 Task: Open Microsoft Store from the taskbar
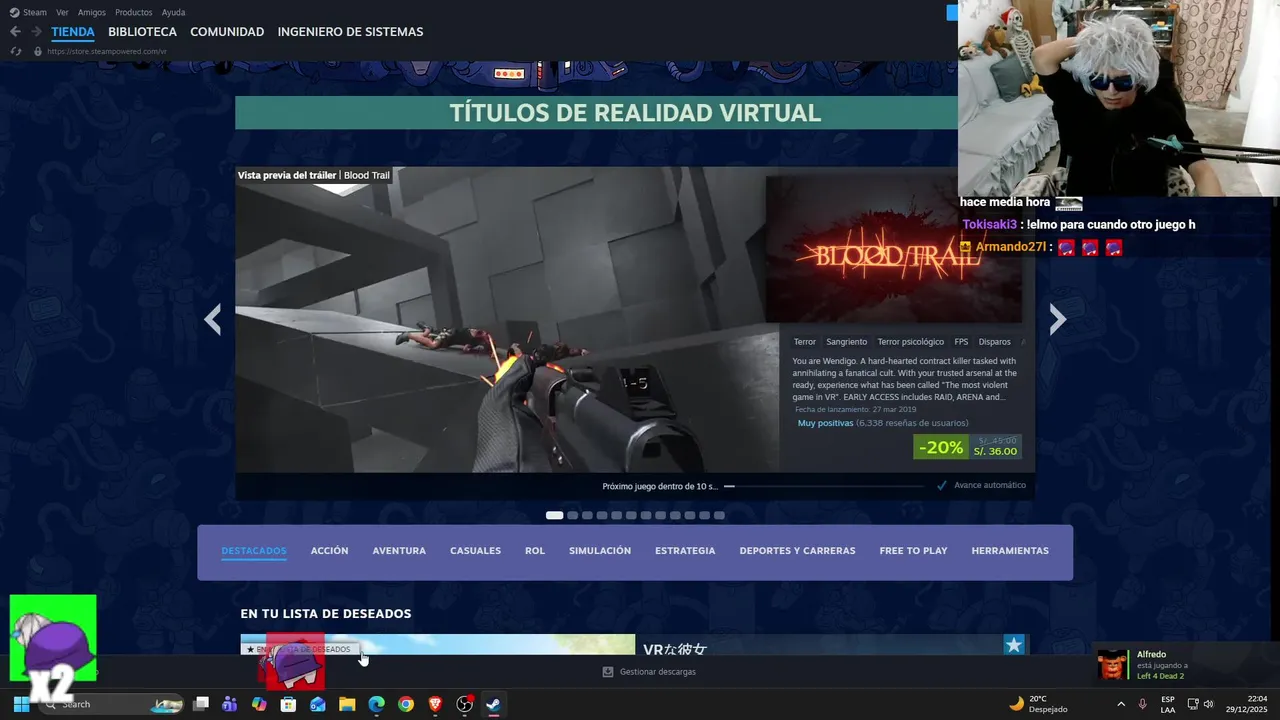288,704
